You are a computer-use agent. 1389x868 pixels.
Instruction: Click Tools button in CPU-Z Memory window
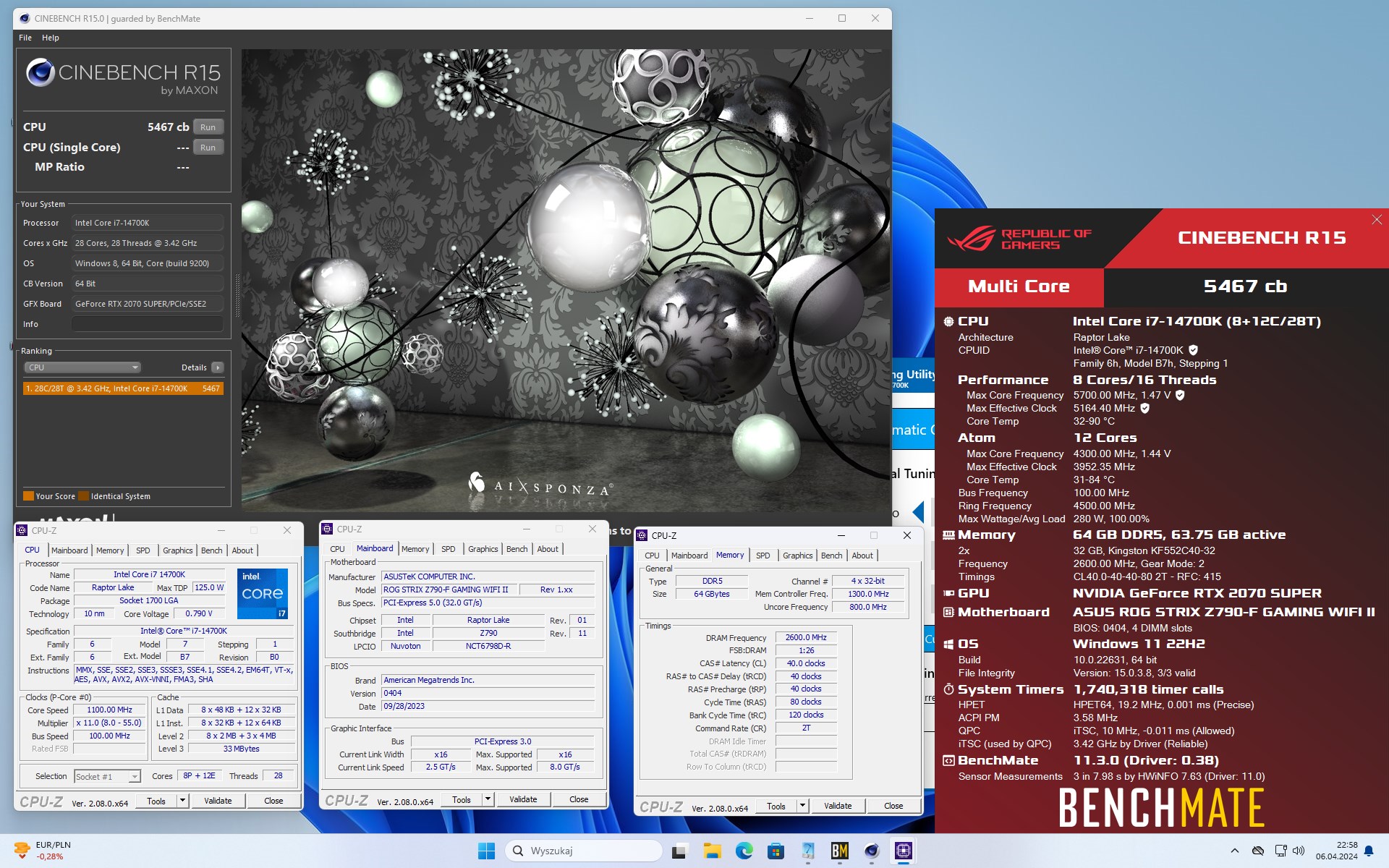(776, 806)
